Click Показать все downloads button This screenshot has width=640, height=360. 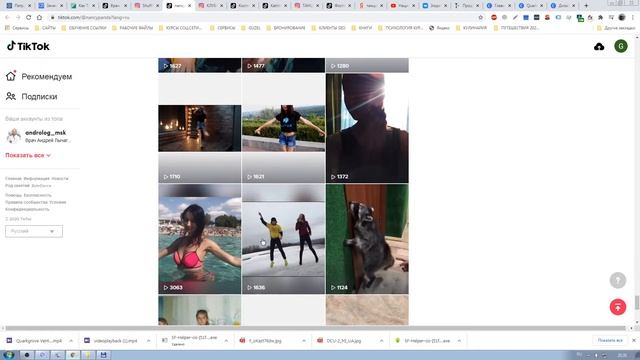610,340
